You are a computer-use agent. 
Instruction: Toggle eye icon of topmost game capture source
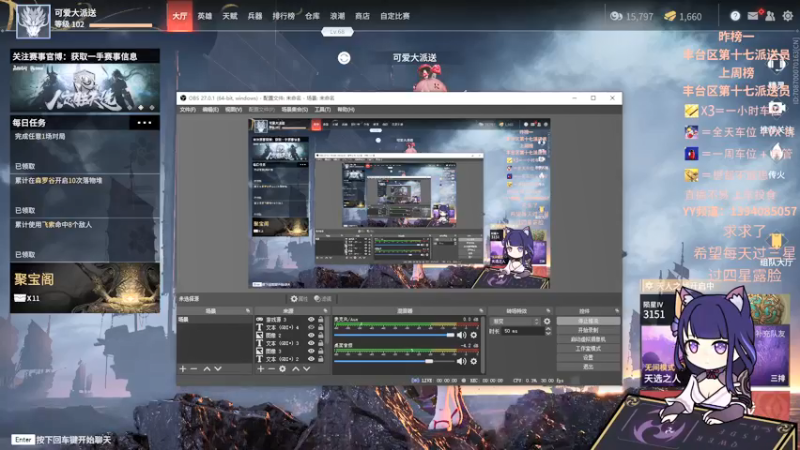311,319
